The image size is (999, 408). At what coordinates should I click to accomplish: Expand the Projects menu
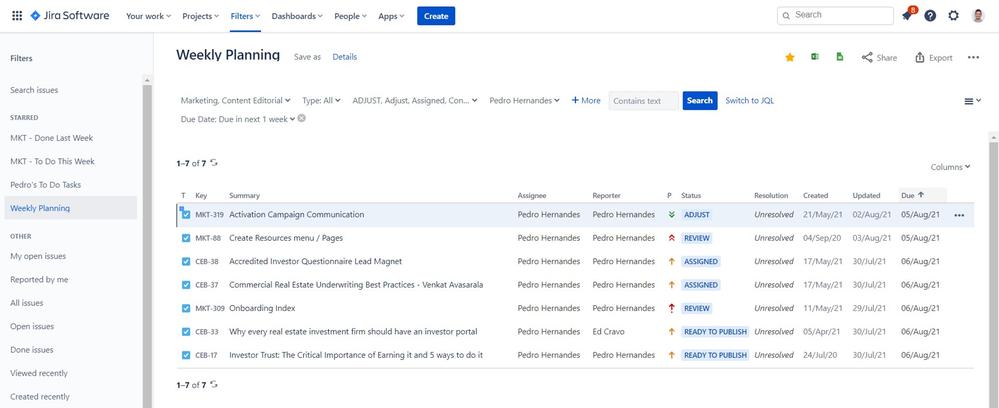(x=200, y=16)
